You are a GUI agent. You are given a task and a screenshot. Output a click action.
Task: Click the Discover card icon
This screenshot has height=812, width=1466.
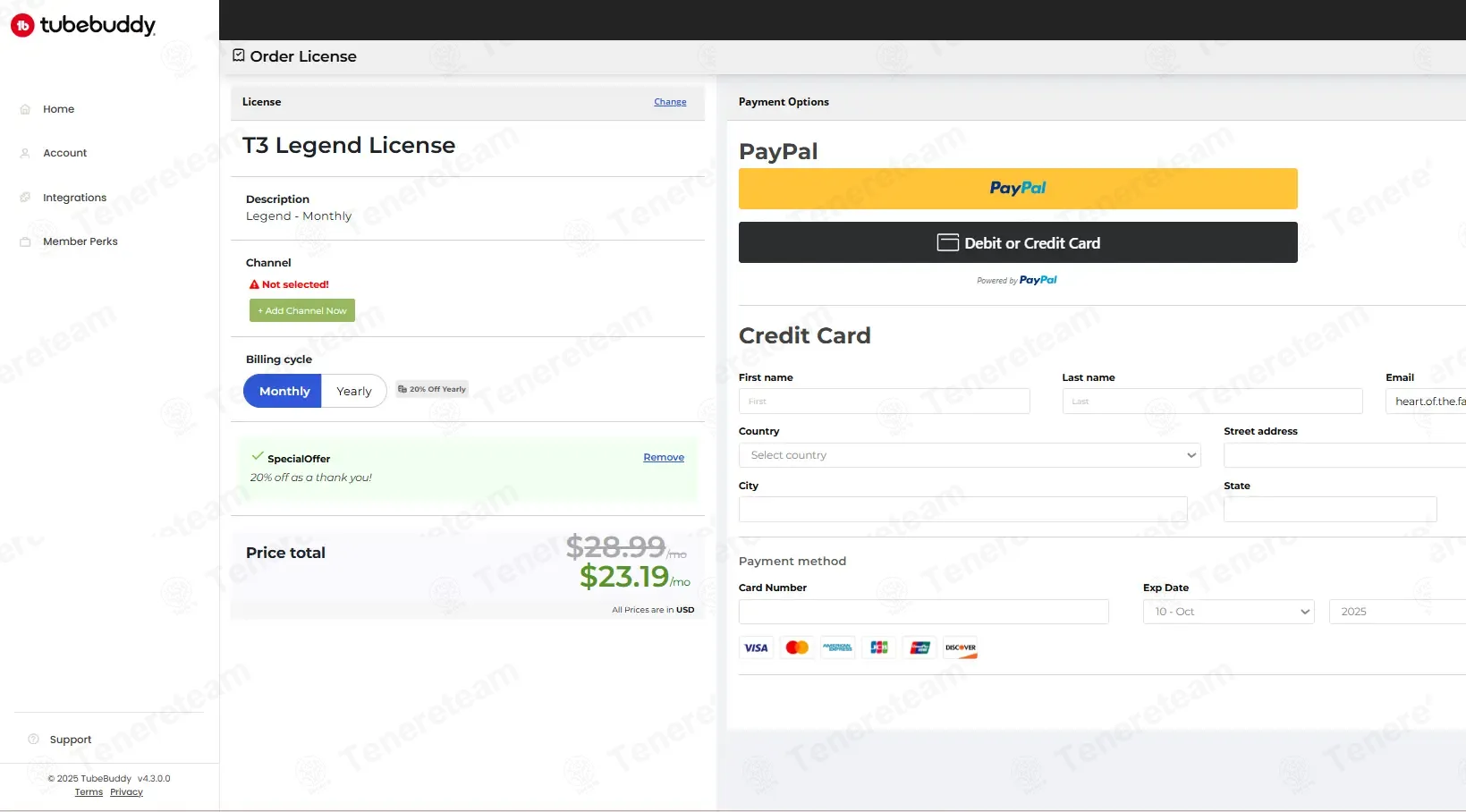click(961, 647)
